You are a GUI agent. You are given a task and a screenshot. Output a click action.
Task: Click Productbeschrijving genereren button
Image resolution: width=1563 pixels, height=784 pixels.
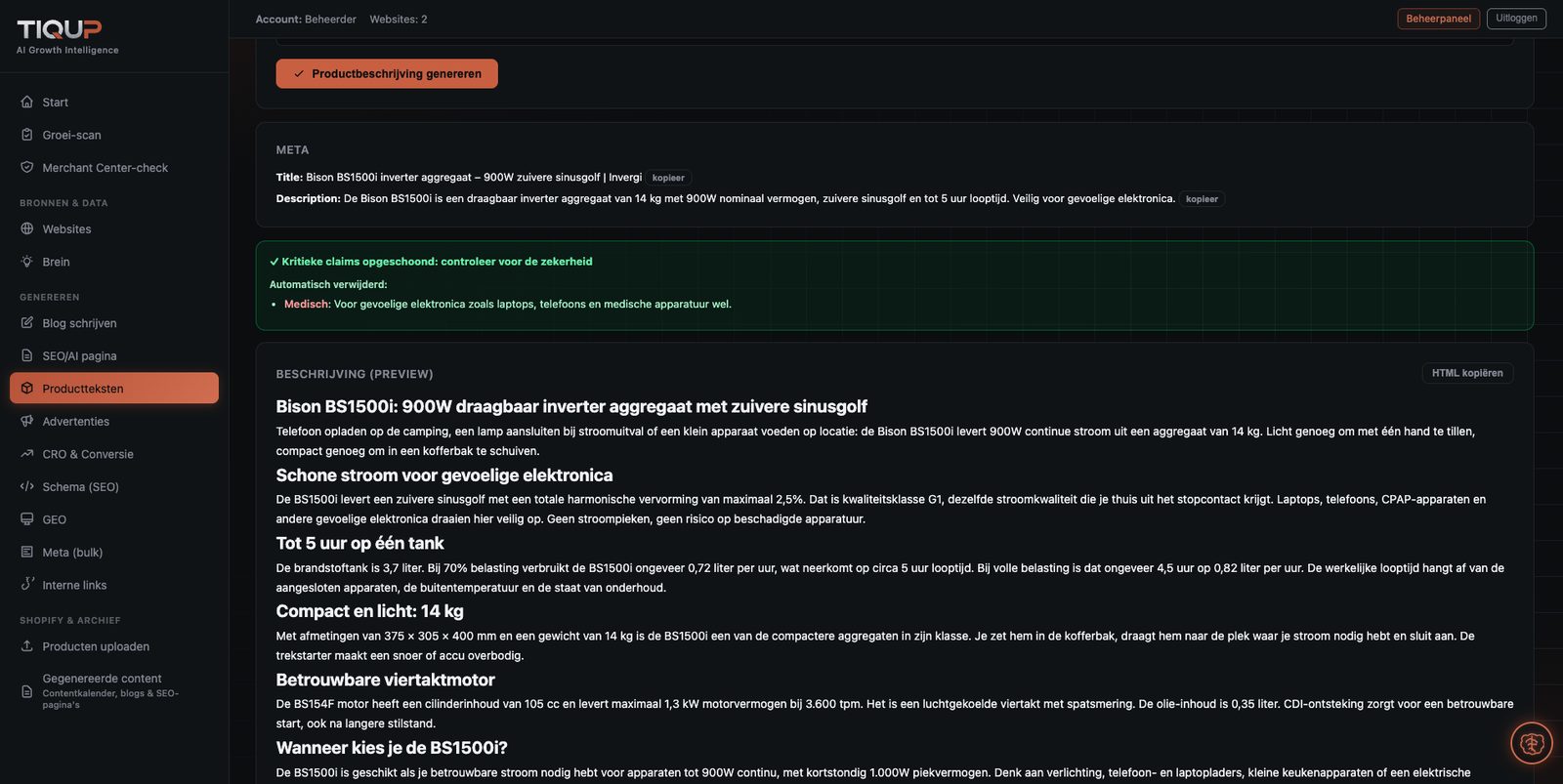(387, 73)
